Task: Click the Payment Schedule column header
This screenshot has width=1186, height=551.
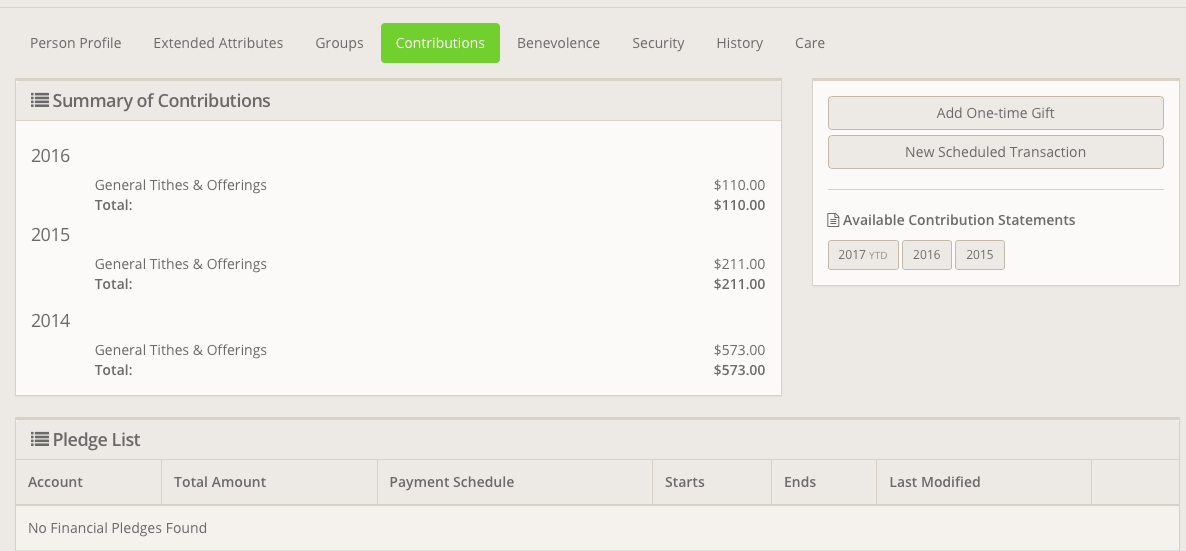Action: [x=451, y=482]
